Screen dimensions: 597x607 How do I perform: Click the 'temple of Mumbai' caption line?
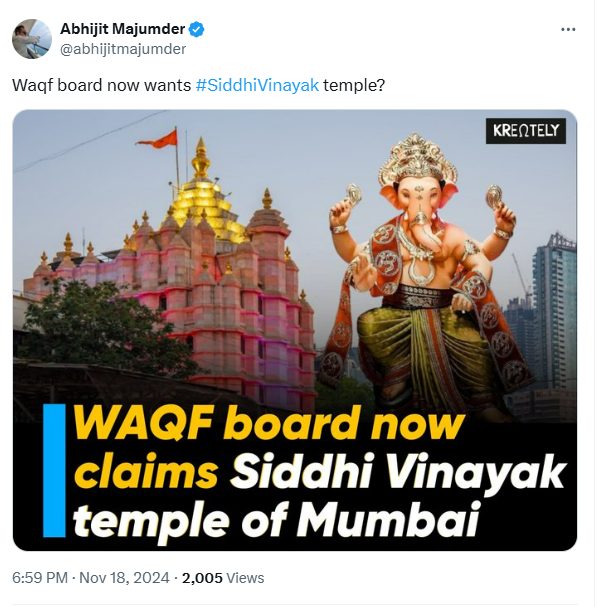click(276, 521)
